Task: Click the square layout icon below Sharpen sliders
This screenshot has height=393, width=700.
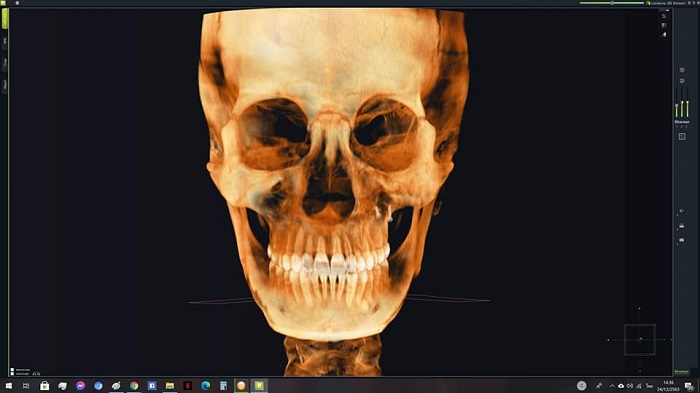Action: [682, 137]
